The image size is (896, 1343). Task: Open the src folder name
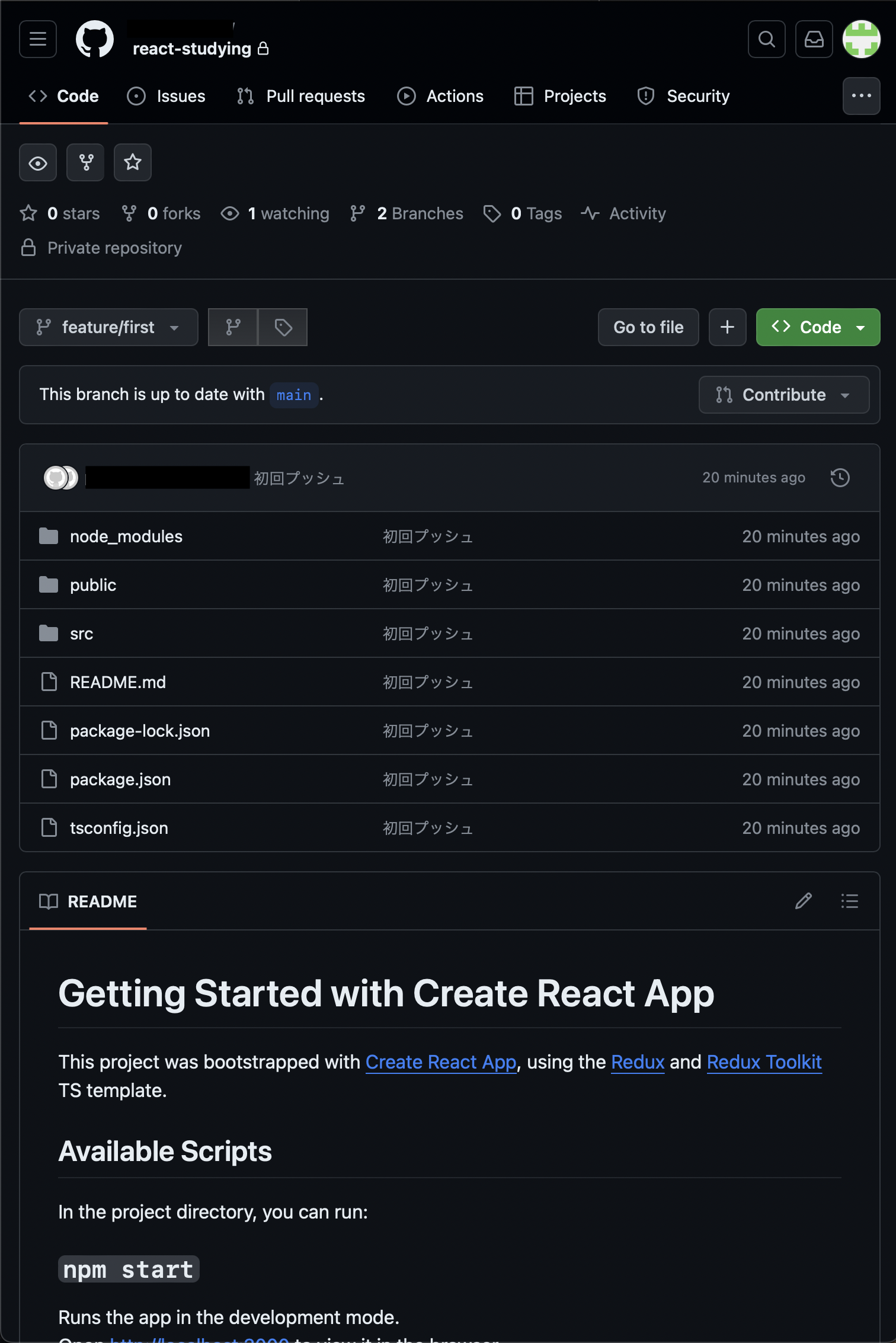pos(82,634)
